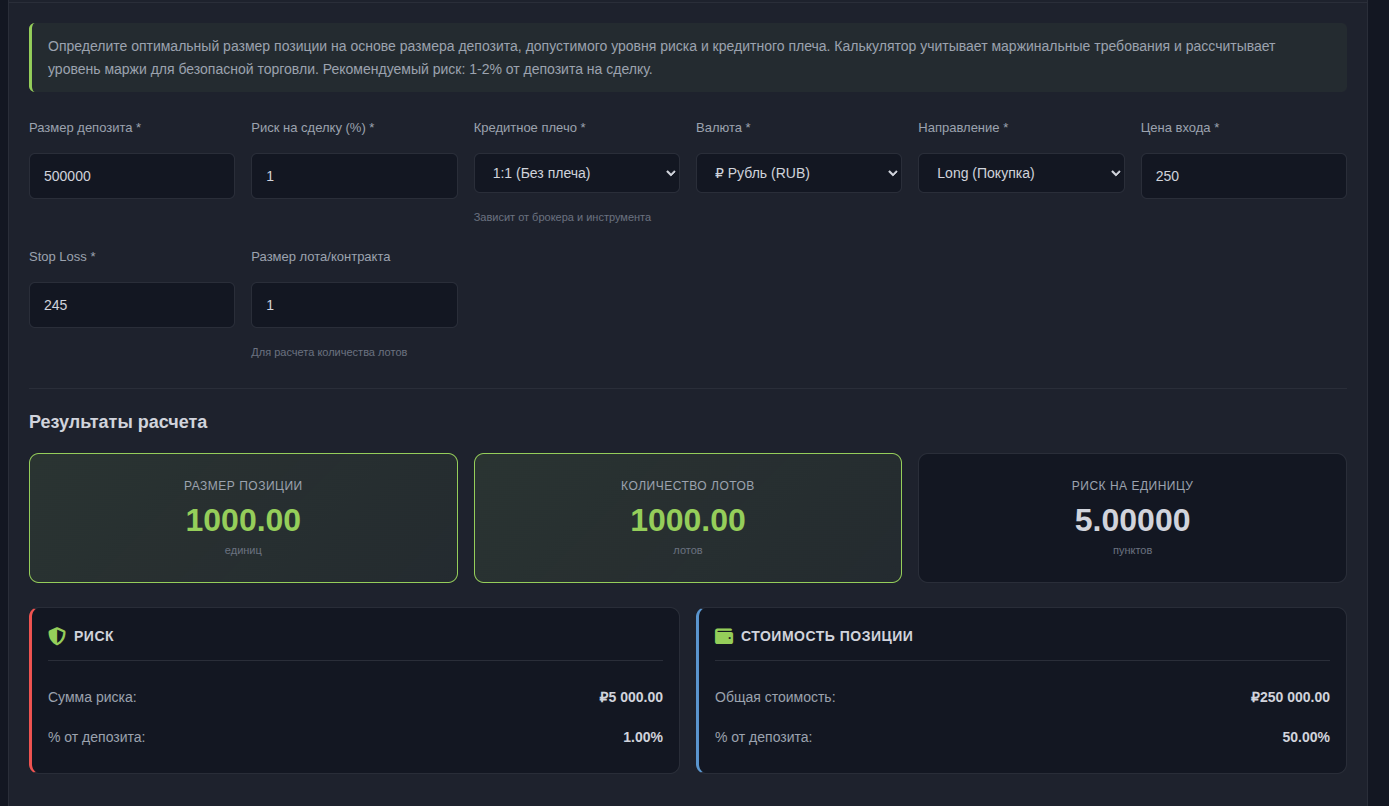
Task: Click the Риск на единицу result card
Action: pos(1132,518)
